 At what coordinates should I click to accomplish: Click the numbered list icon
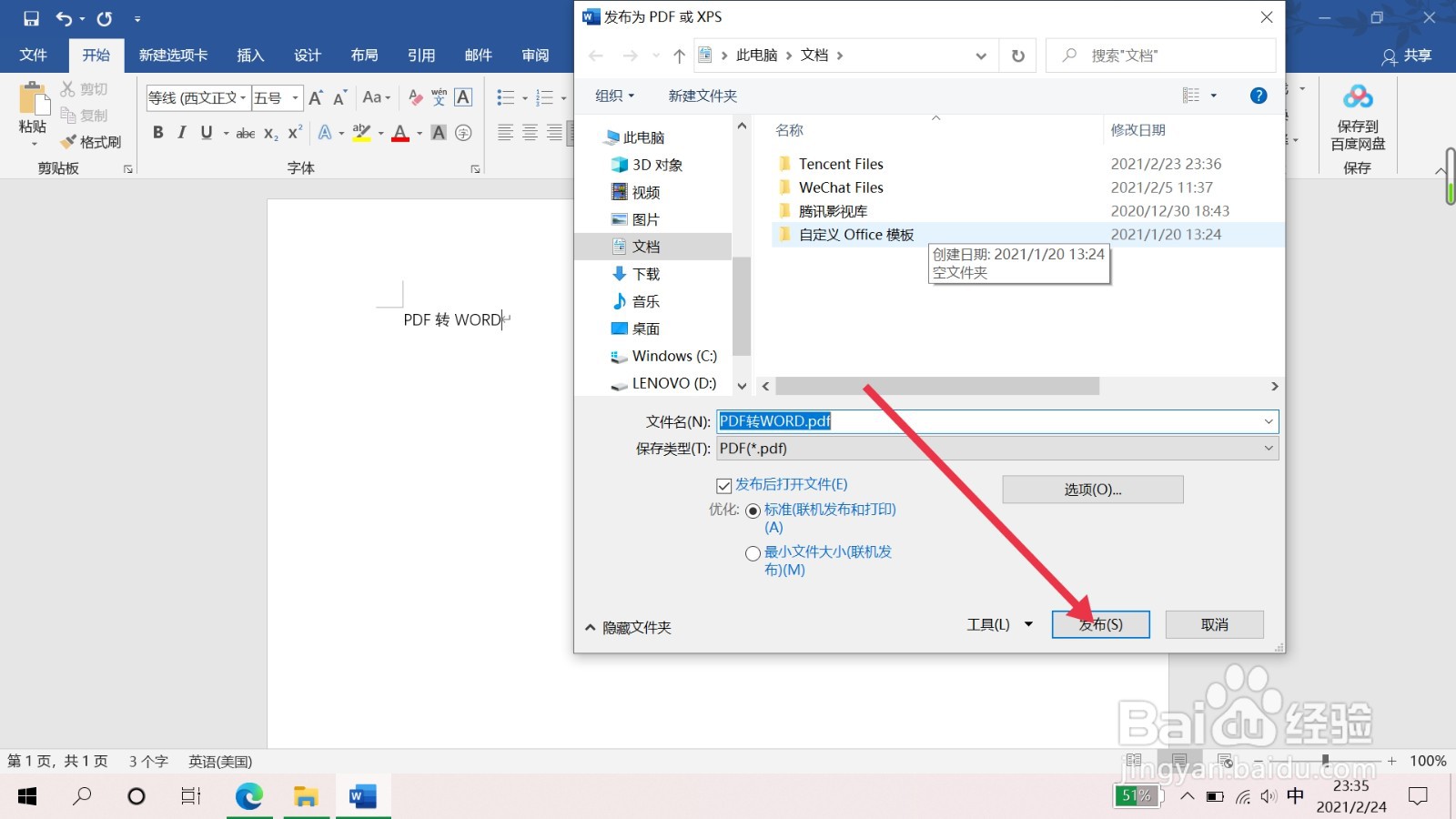point(545,97)
